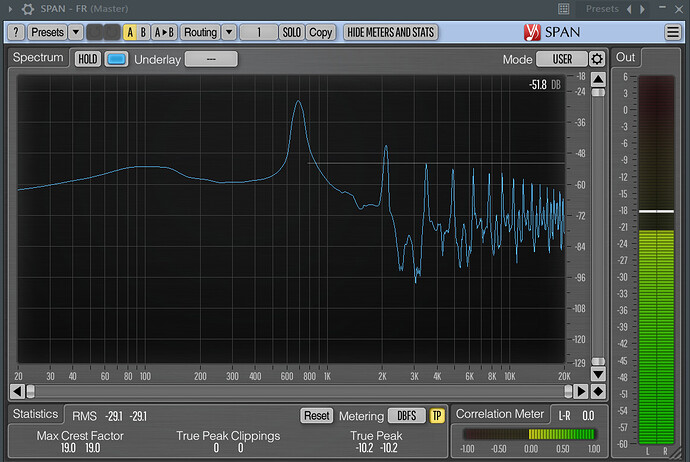Click the lower vertical range slider handle
This screenshot has width=690, height=462.
tap(598, 361)
